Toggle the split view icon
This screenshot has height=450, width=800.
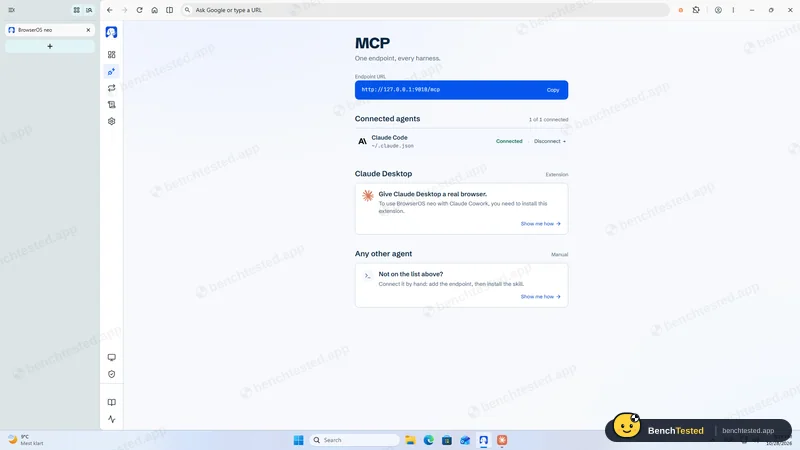pos(169,10)
